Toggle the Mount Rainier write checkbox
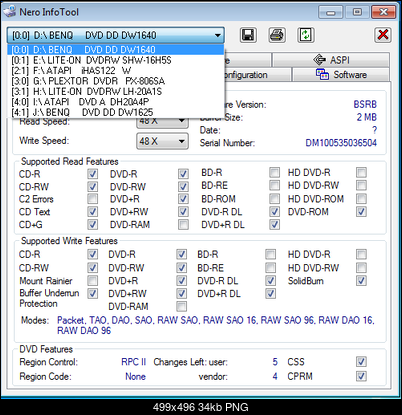Screen dimensions: 402x415 tap(92, 281)
